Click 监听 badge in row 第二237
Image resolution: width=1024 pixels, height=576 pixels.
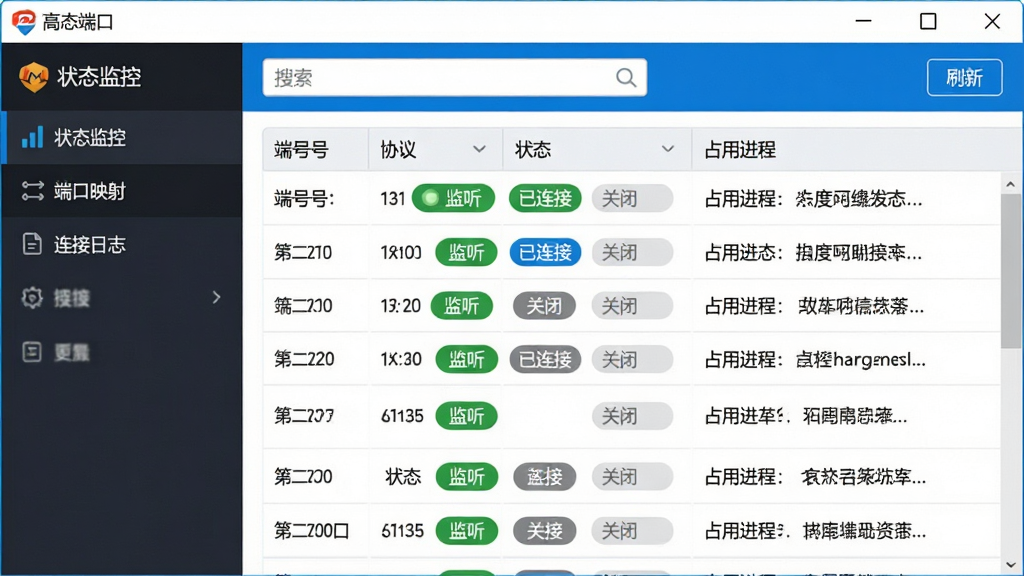click(x=466, y=416)
